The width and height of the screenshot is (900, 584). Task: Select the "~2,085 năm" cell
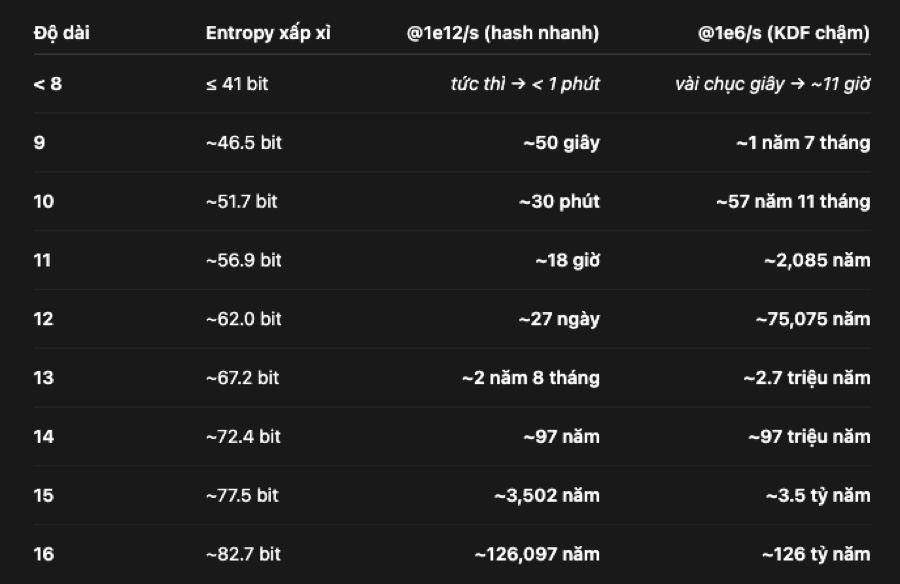click(817, 261)
